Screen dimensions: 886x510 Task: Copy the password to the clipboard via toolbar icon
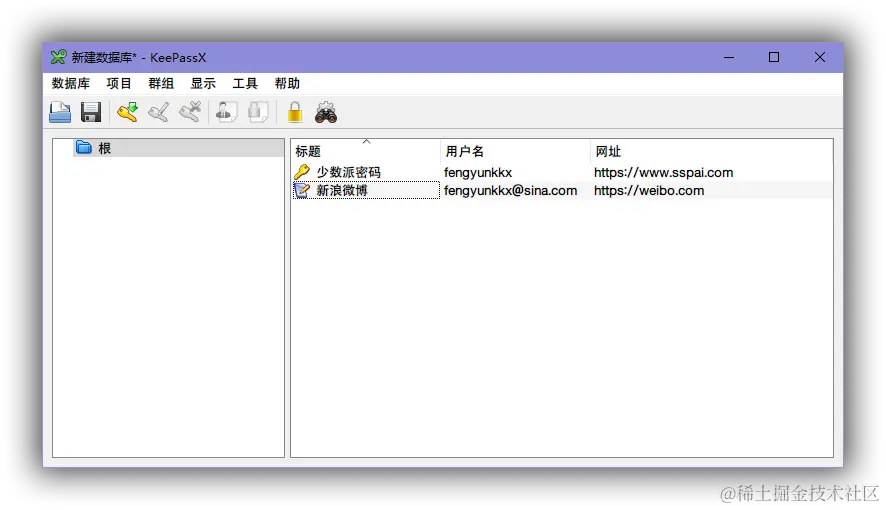258,112
